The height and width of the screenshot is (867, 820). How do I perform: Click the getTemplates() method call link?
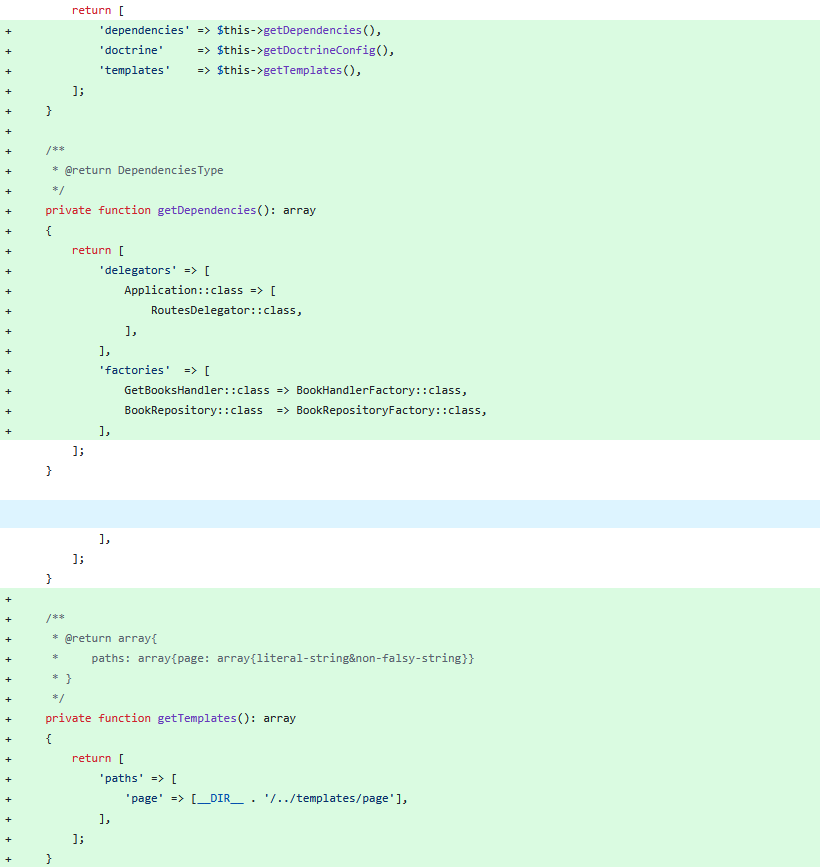[x=302, y=70]
